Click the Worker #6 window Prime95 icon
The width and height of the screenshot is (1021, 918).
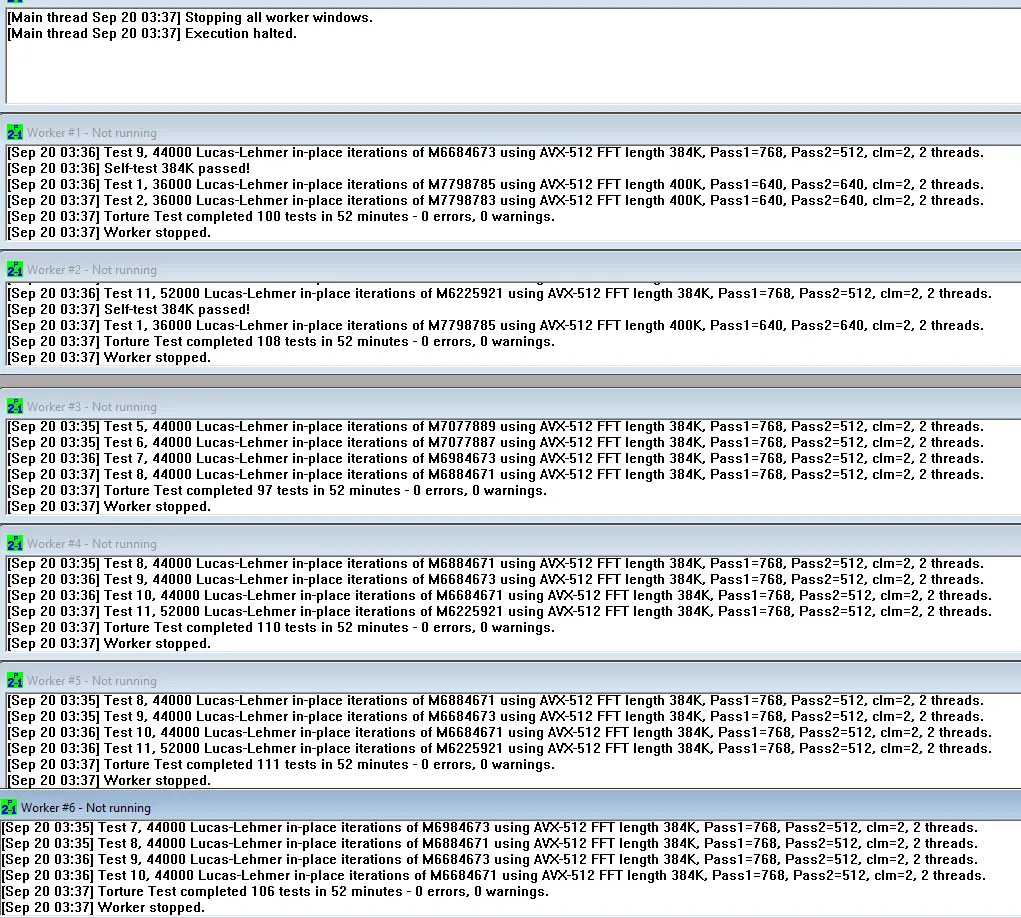coord(8,807)
